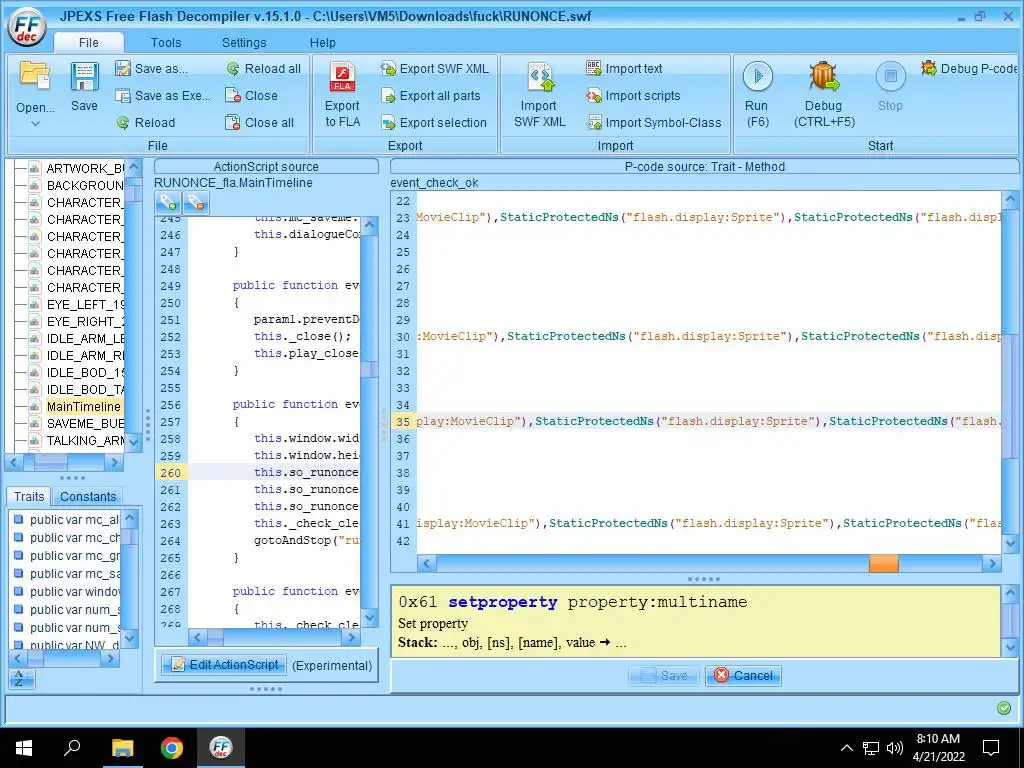The image size is (1024, 768).
Task: Select trait public var window
Action: tap(67, 592)
